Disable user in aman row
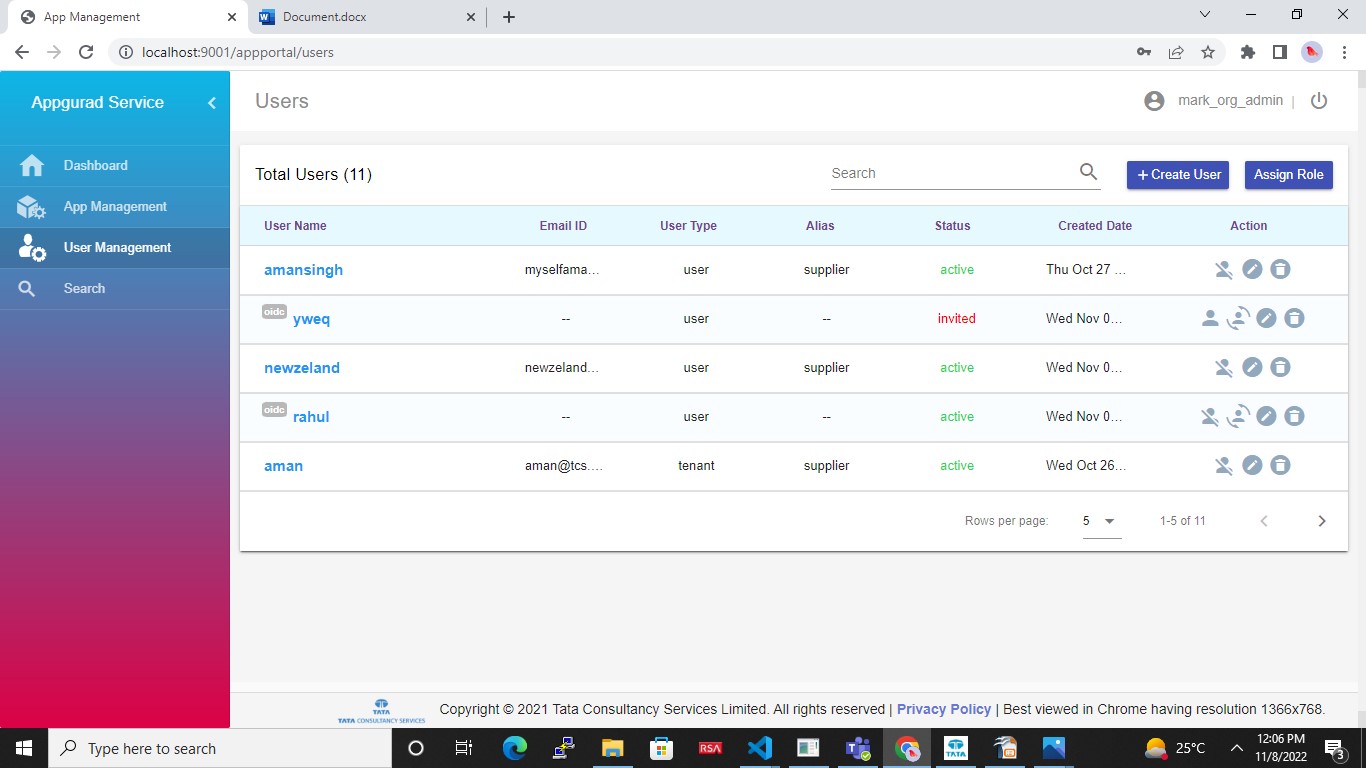 tap(1223, 465)
